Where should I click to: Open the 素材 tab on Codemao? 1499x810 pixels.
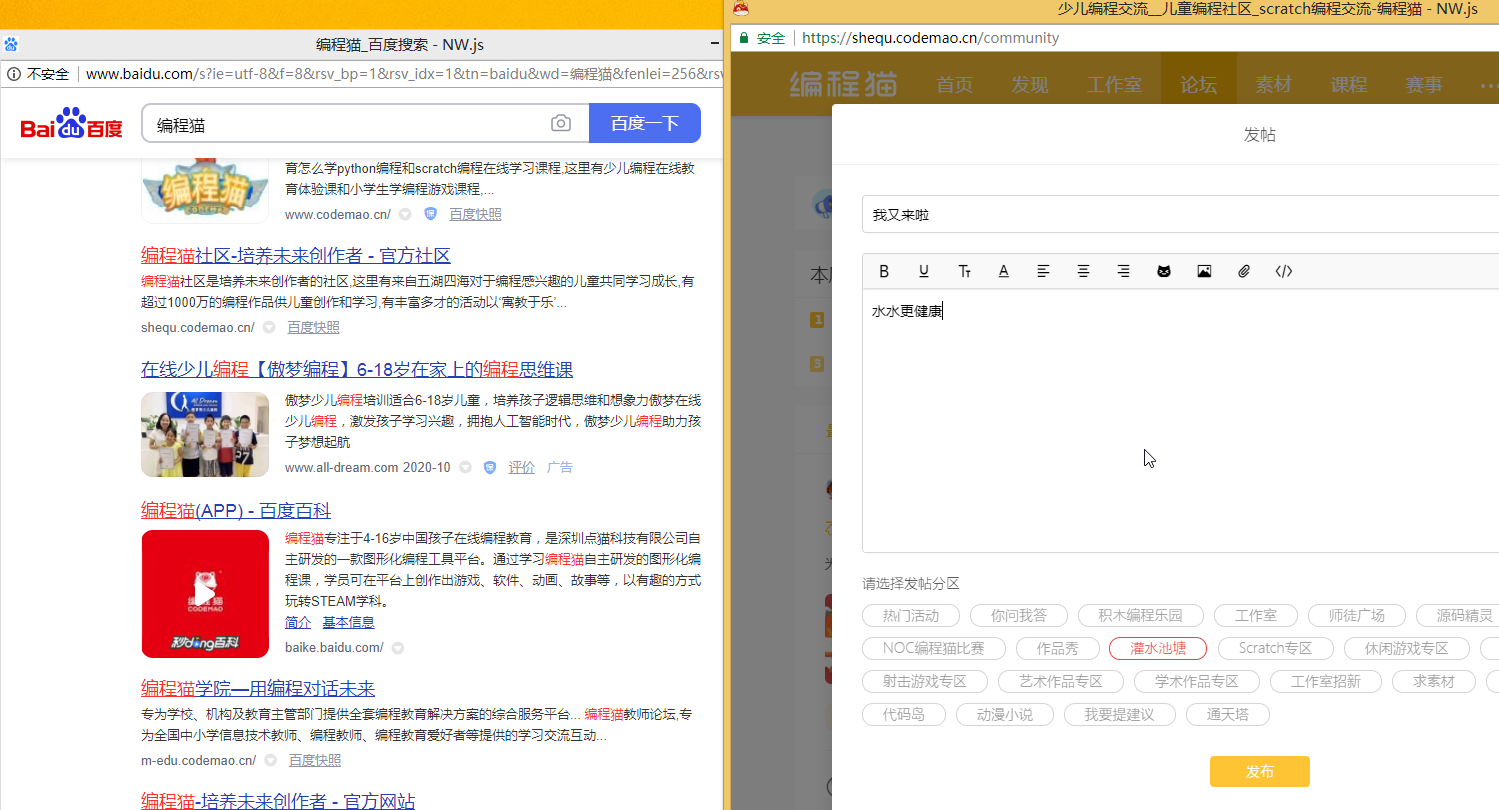point(1273,85)
